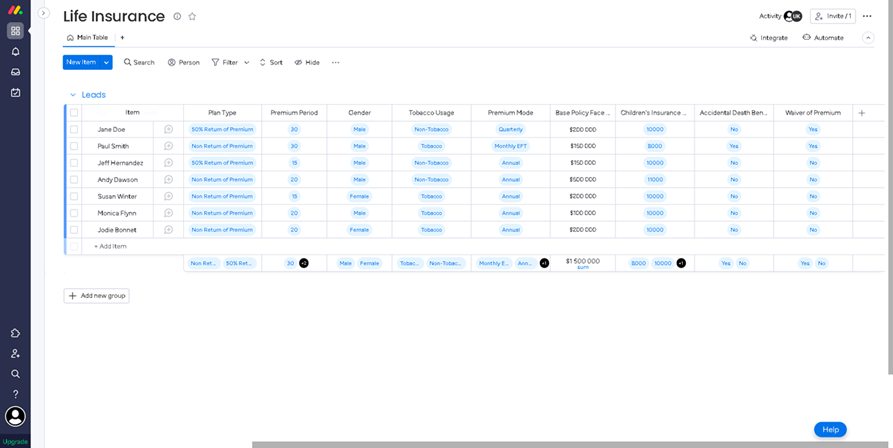Click the invite members icon in the sidebar

click(x=15, y=354)
